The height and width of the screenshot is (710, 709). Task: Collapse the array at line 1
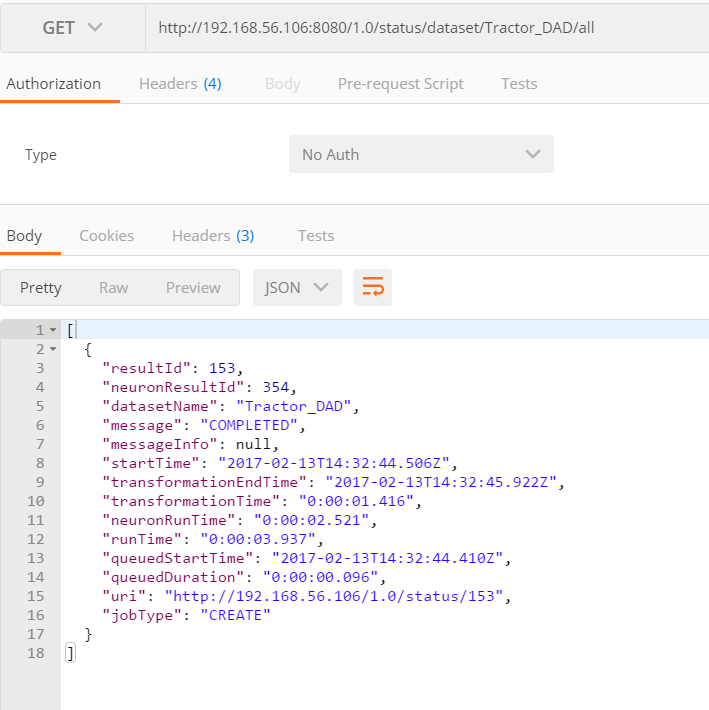[53, 330]
